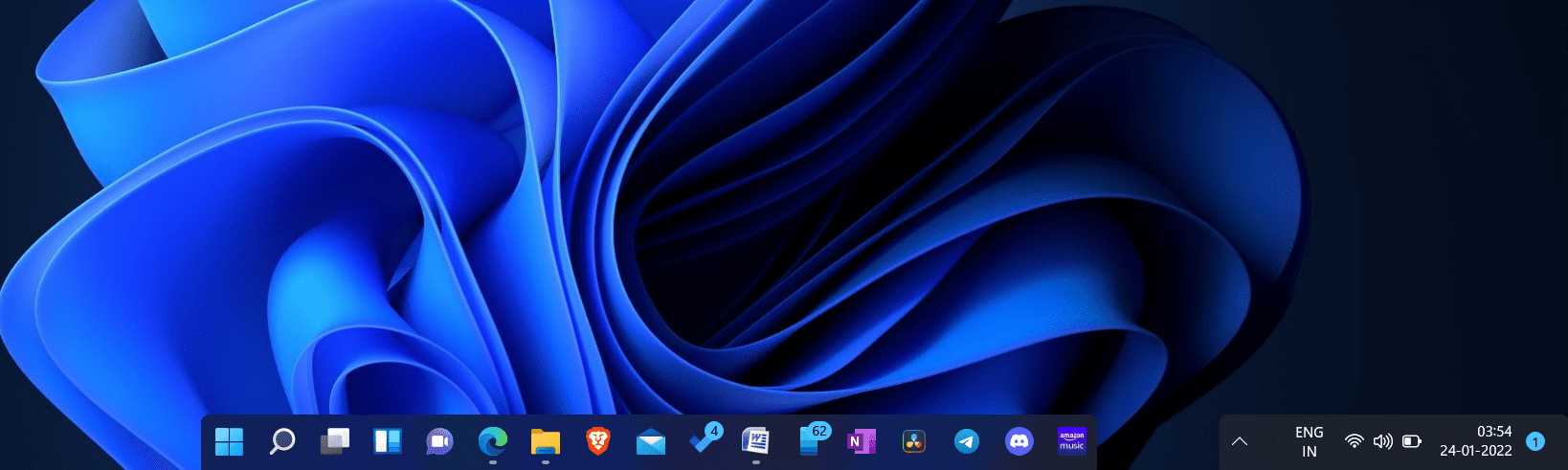Viewport: 1568px width, 470px height.
Task: Launch Brave browser
Action: [x=597, y=441]
